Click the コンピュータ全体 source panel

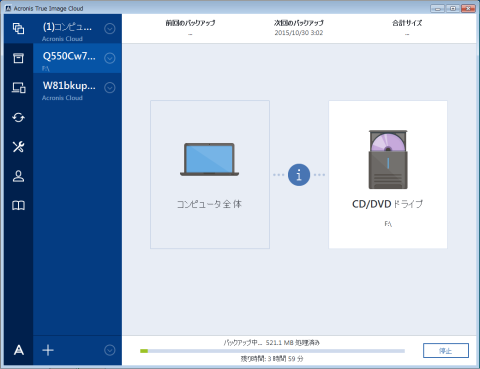[x=210, y=174]
